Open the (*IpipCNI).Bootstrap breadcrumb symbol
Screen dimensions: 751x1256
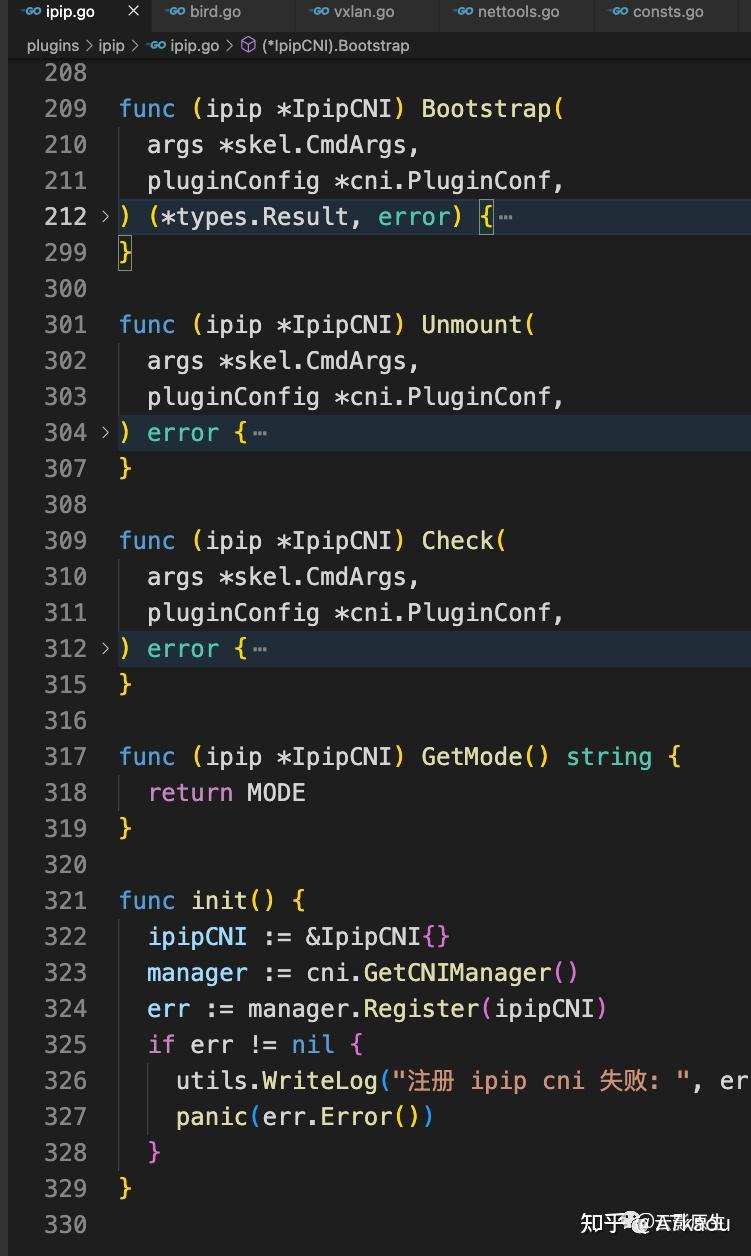click(336, 45)
